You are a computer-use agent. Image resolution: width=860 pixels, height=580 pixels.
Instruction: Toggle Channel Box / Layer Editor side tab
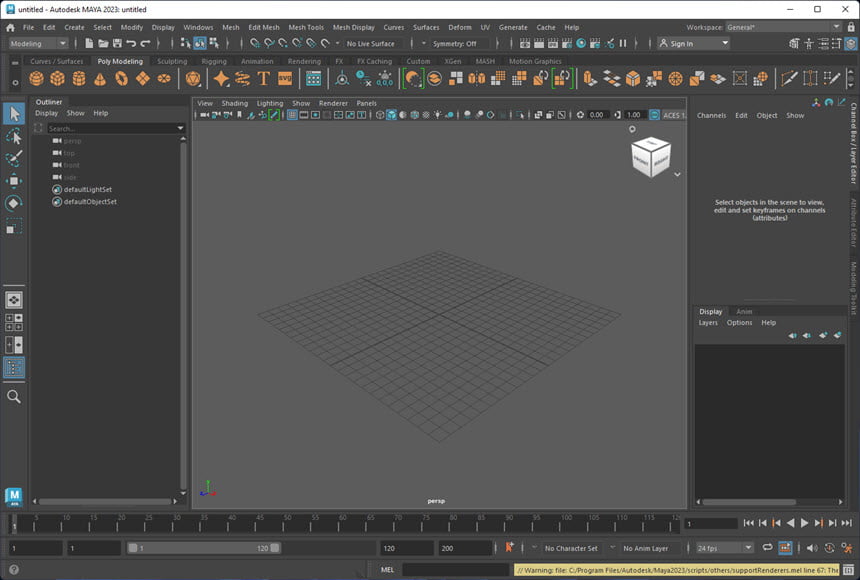pyautogui.click(x=854, y=143)
